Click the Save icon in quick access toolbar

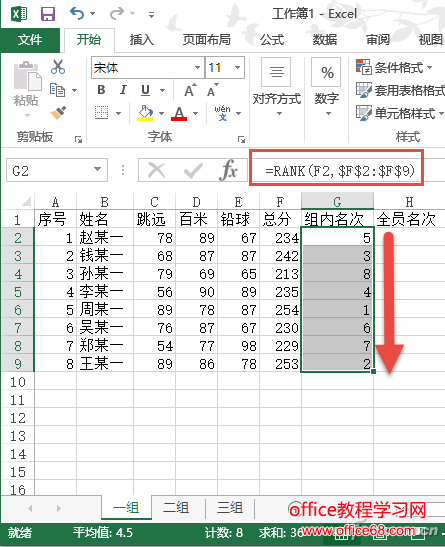tap(48, 14)
